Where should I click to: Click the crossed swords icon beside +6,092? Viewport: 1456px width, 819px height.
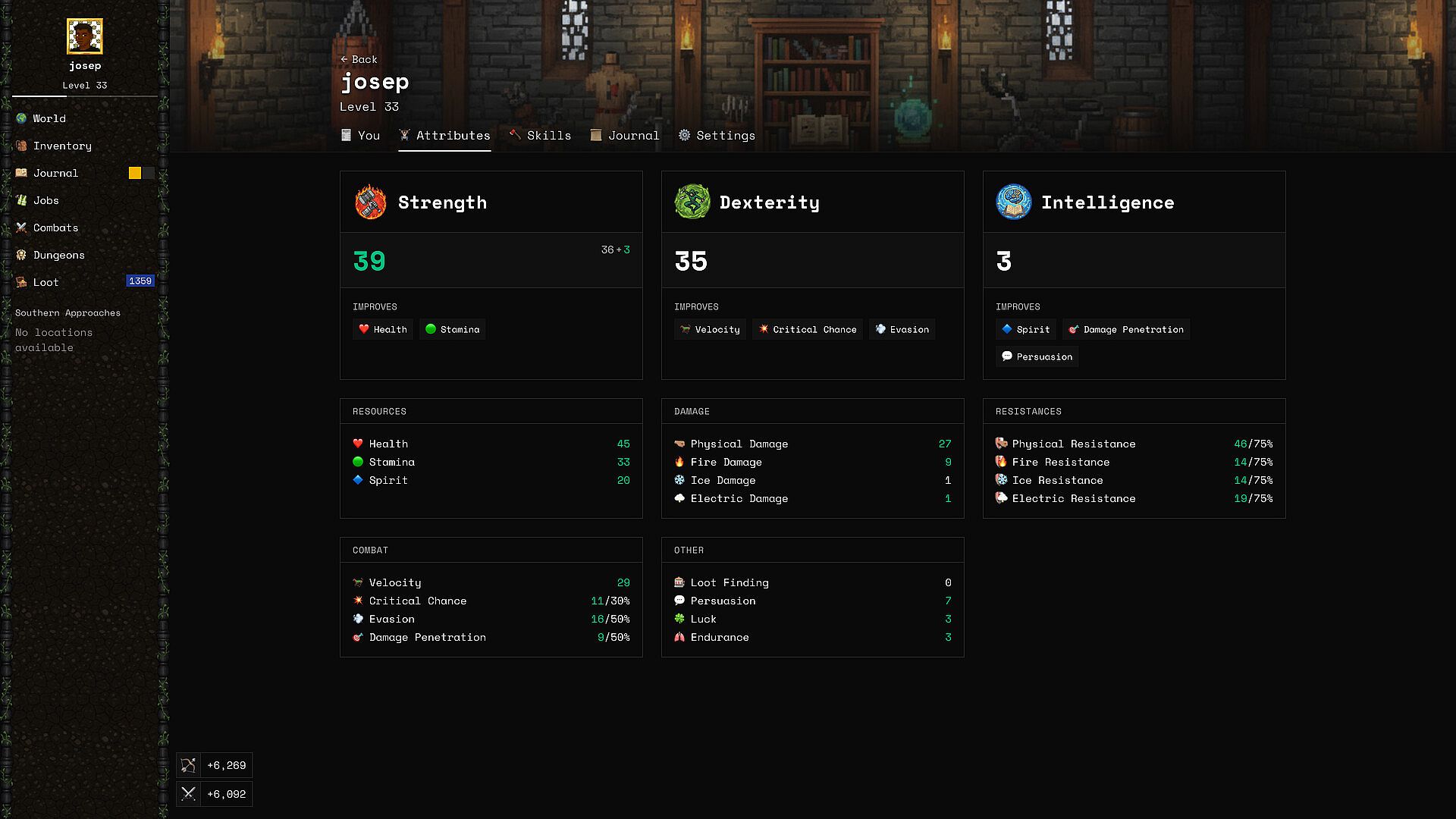point(189,794)
